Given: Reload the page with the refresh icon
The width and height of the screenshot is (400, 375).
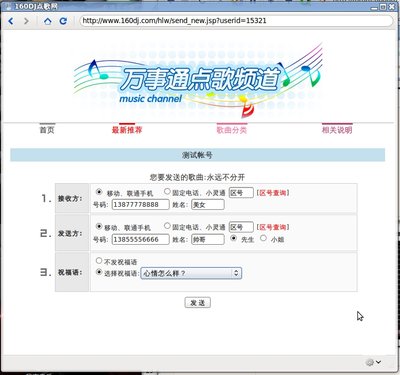Looking at the screenshot, I should pos(63,21).
